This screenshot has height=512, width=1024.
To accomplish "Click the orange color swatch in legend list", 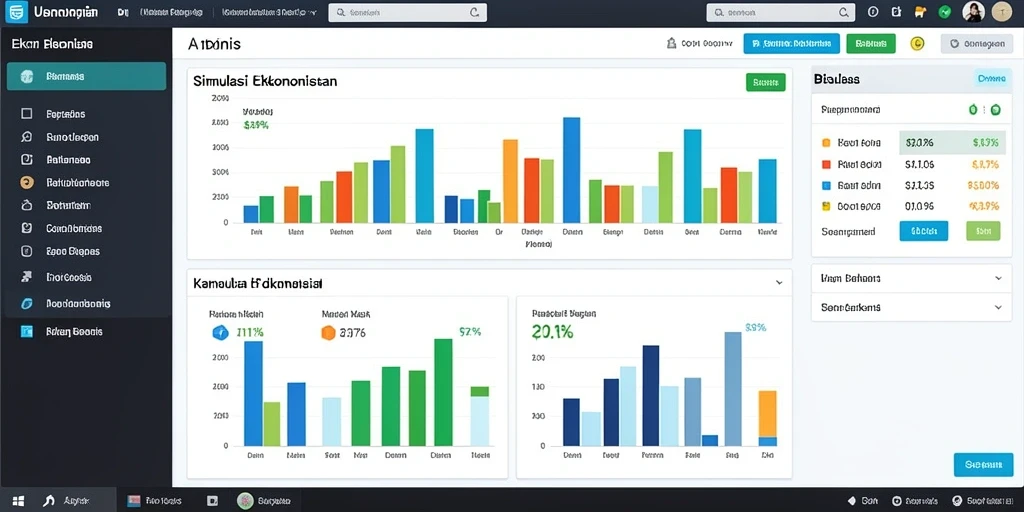I will pos(826,142).
